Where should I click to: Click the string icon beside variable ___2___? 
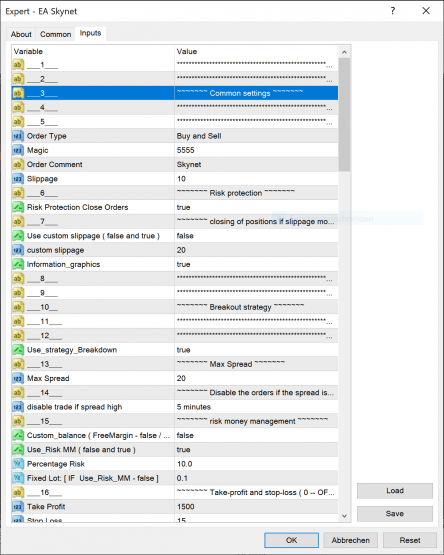coord(18,79)
